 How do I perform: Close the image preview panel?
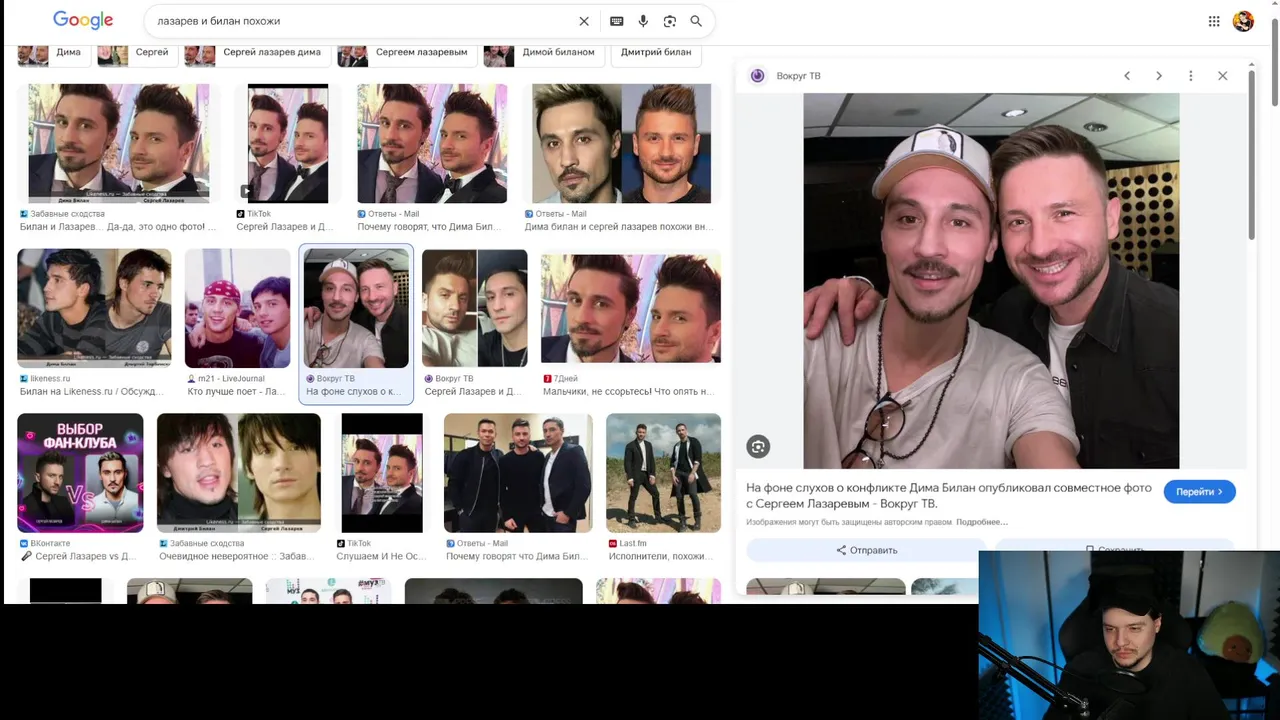[1222, 76]
